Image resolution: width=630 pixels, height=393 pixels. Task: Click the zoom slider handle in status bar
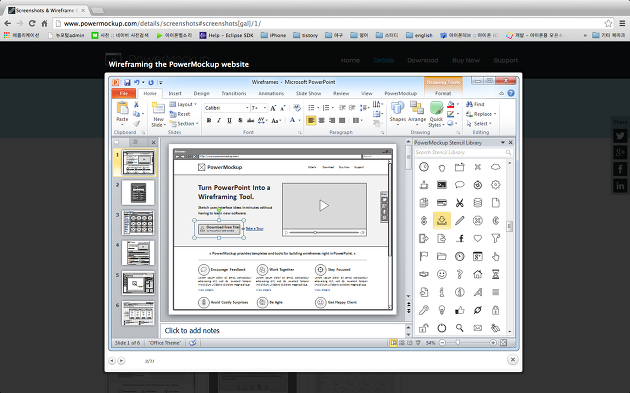[x=458, y=342]
